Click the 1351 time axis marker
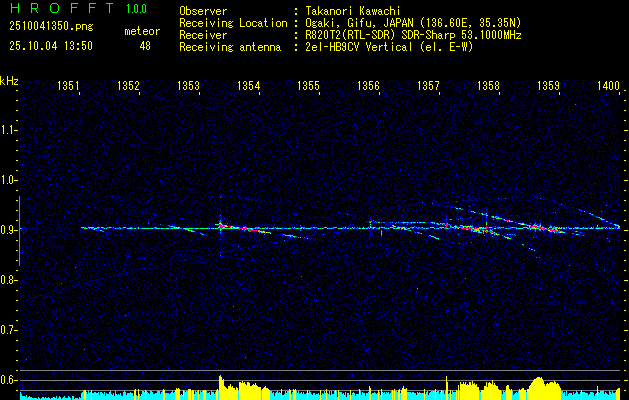629x400 pixels. (x=69, y=85)
